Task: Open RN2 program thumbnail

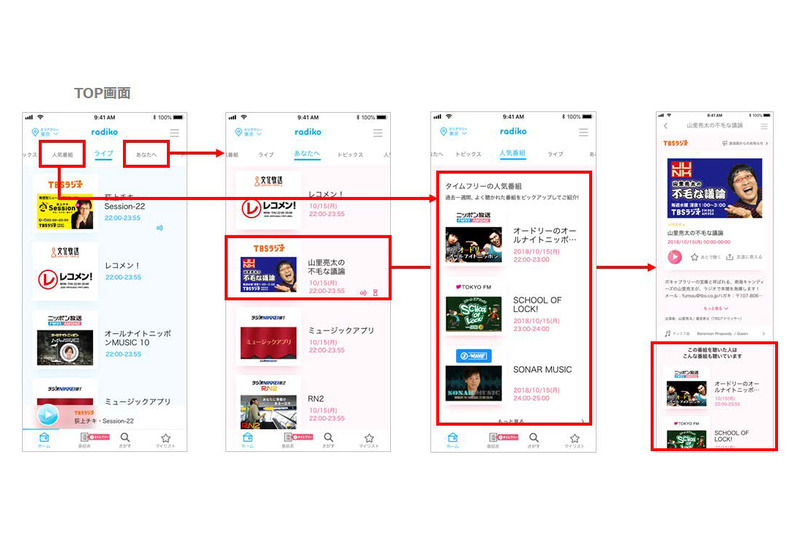Action: [x=268, y=412]
